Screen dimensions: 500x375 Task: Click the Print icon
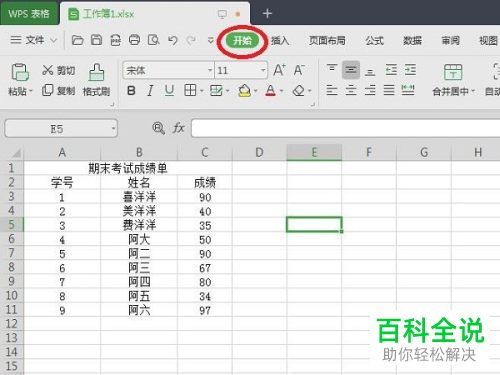click(x=134, y=41)
